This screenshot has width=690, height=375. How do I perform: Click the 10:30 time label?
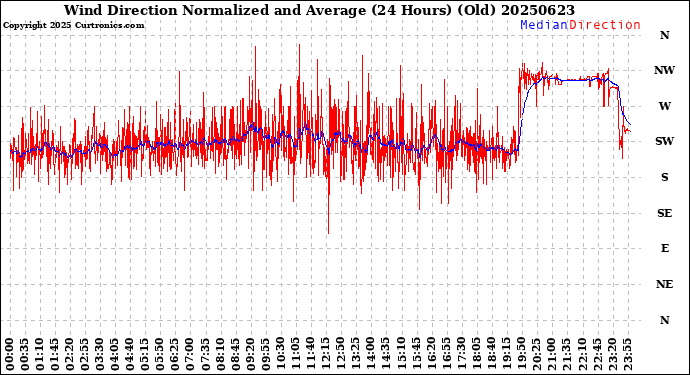[280, 354]
